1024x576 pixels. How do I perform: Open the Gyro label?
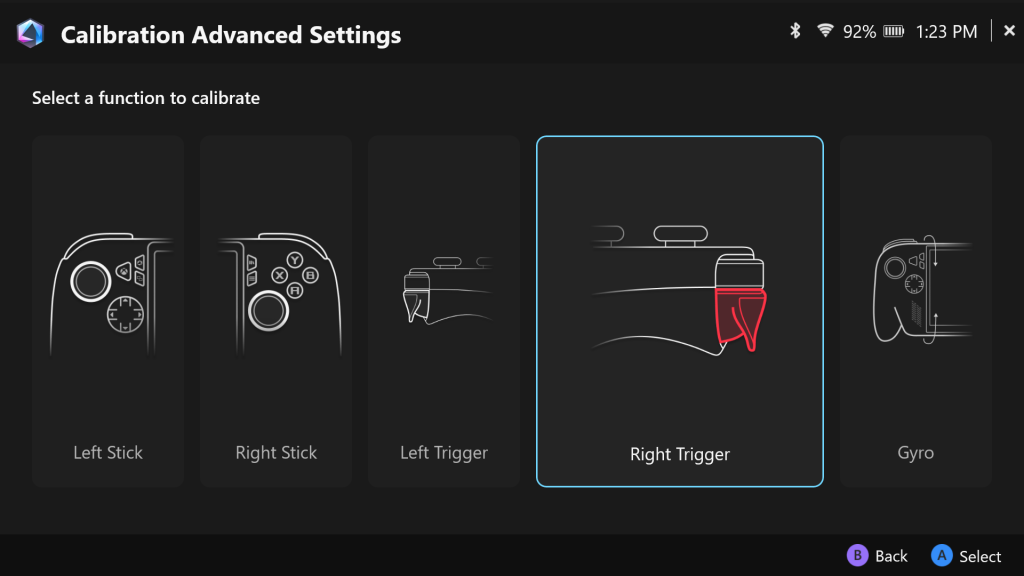916,453
